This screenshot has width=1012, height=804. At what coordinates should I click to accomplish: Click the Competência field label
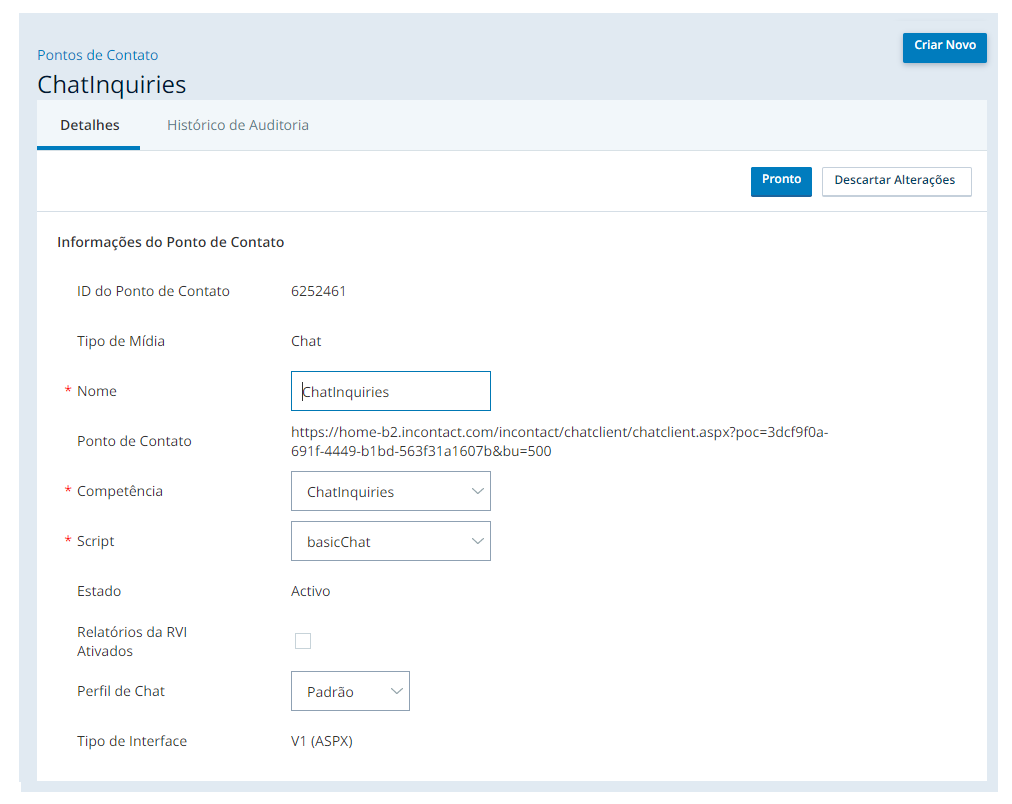pos(119,491)
